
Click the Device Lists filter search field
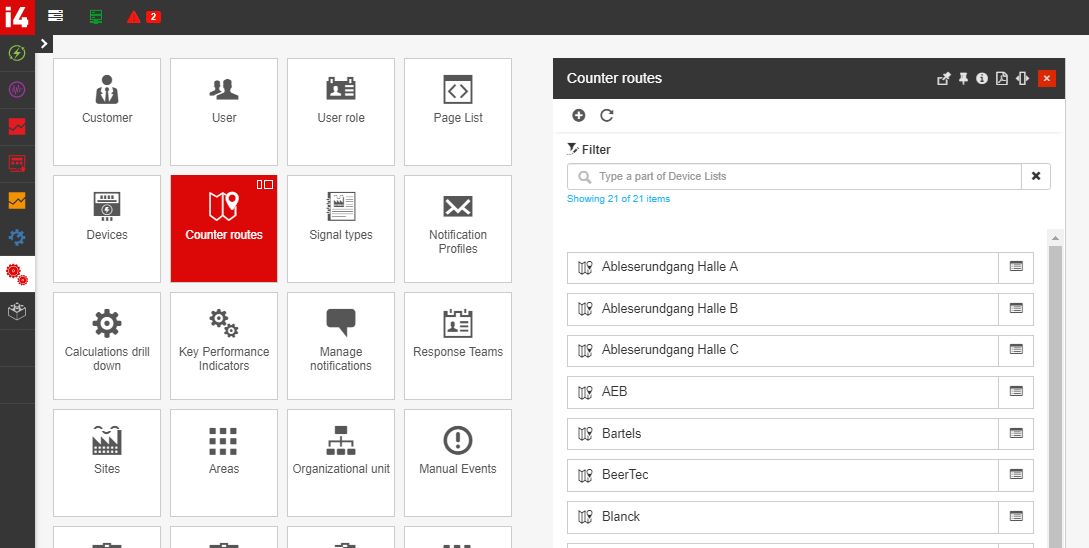[x=794, y=176]
